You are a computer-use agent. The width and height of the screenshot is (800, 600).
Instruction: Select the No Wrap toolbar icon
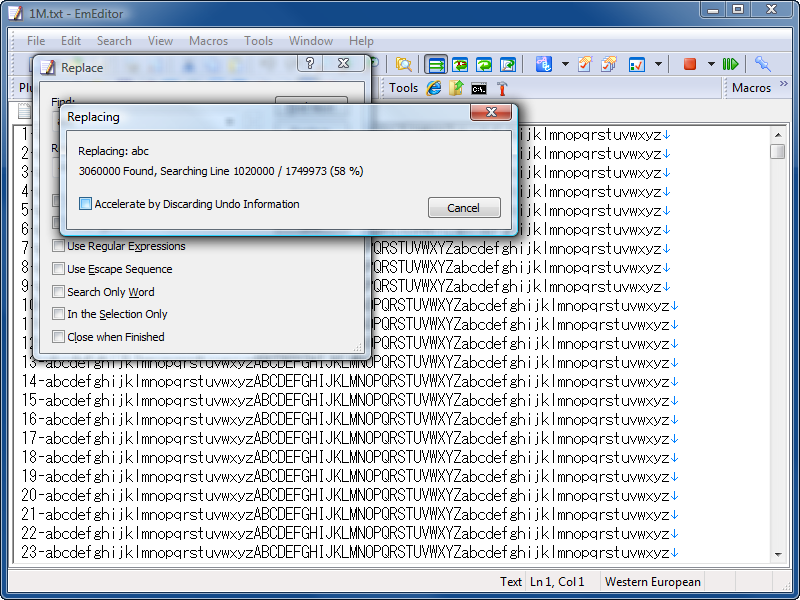point(436,65)
